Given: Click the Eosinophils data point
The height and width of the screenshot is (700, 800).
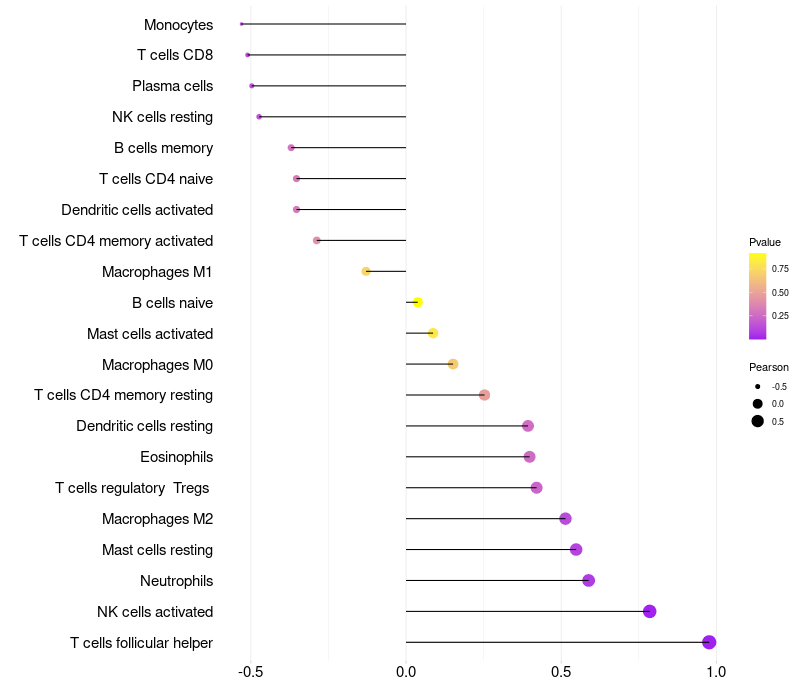Looking at the screenshot, I should [x=529, y=457].
